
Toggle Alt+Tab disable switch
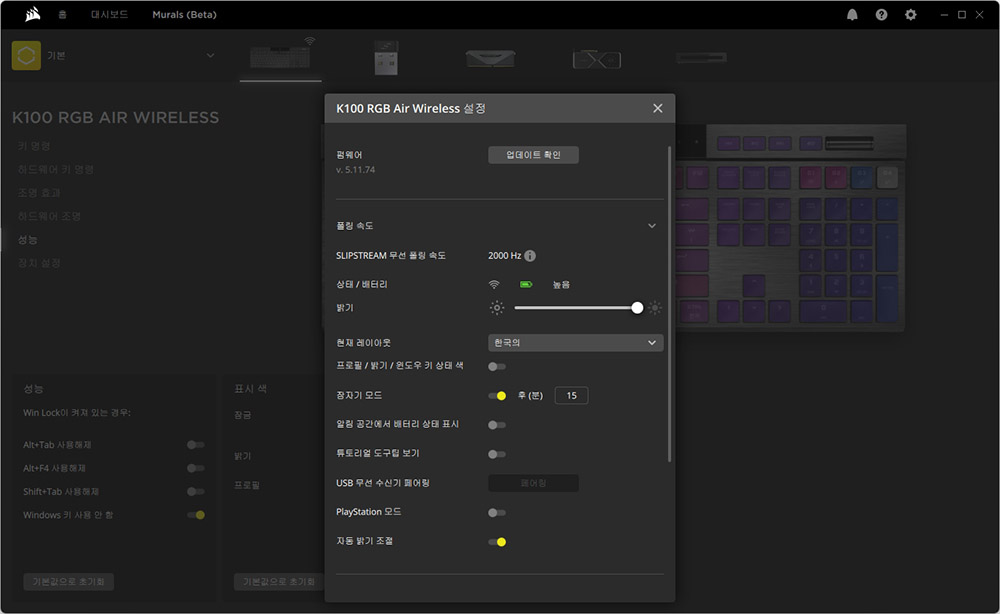coord(196,445)
